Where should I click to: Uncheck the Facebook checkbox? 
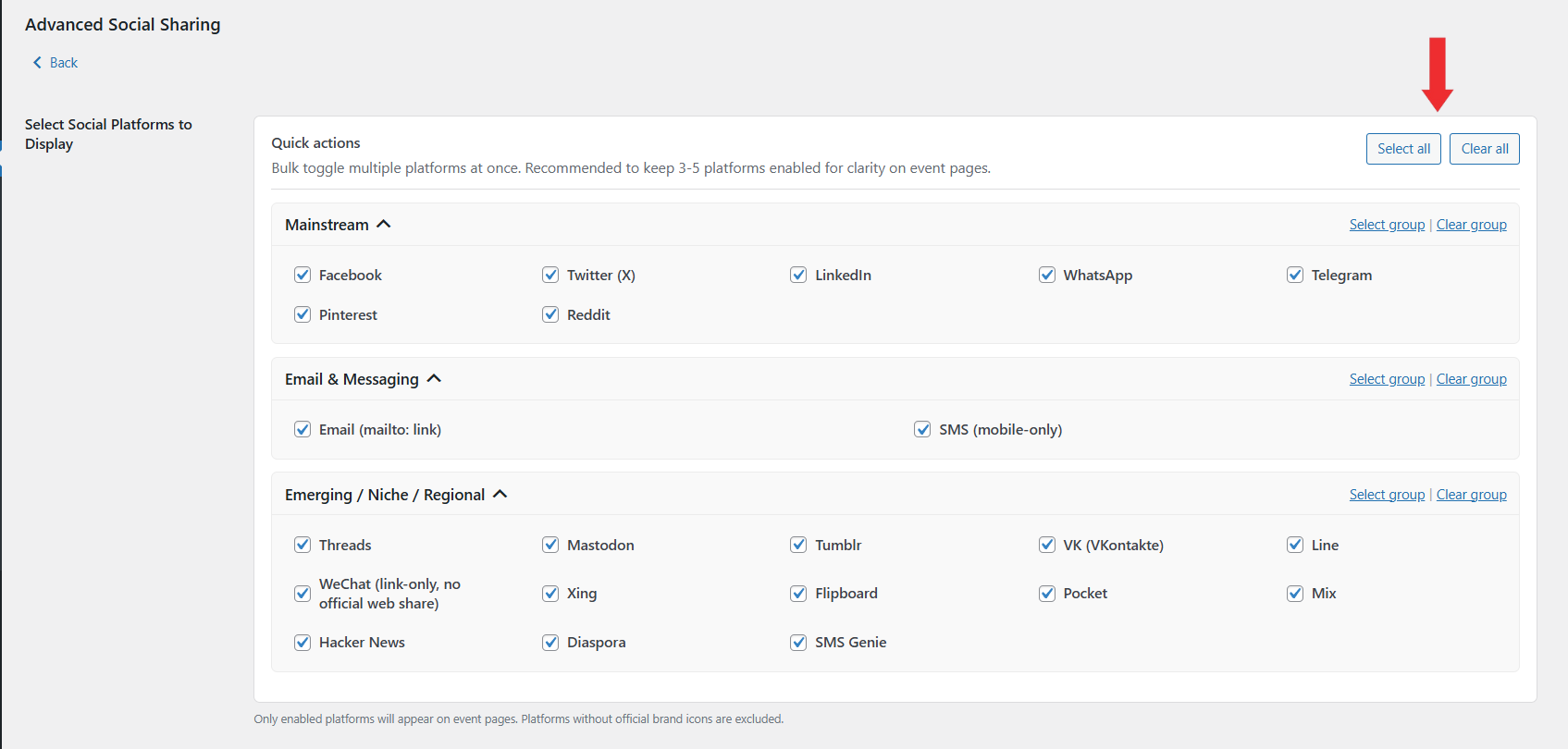coord(302,275)
